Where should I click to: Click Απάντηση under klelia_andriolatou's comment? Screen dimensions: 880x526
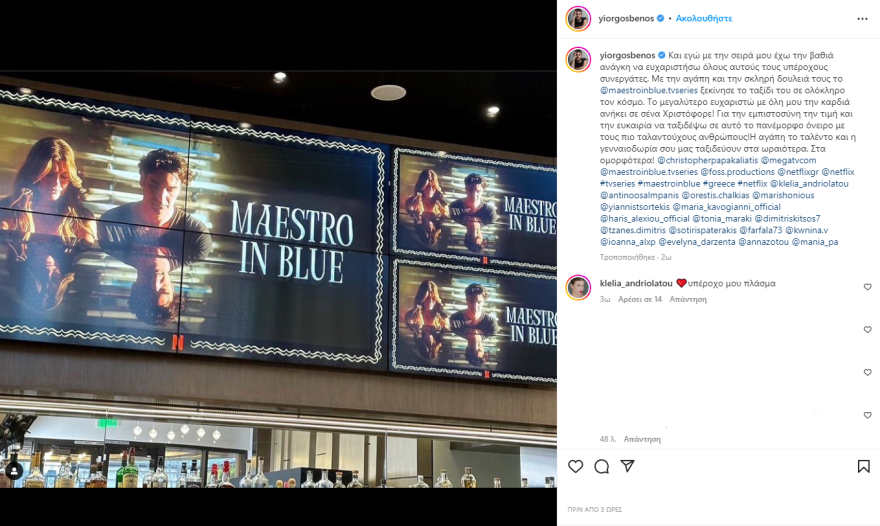tap(688, 299)
